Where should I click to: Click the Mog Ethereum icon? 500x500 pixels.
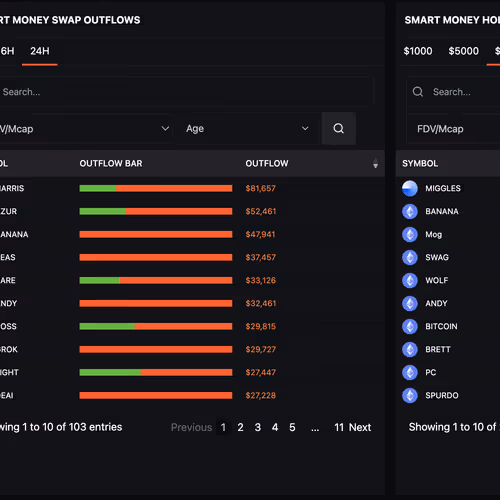pyautogui.click(x=410, y=234)
